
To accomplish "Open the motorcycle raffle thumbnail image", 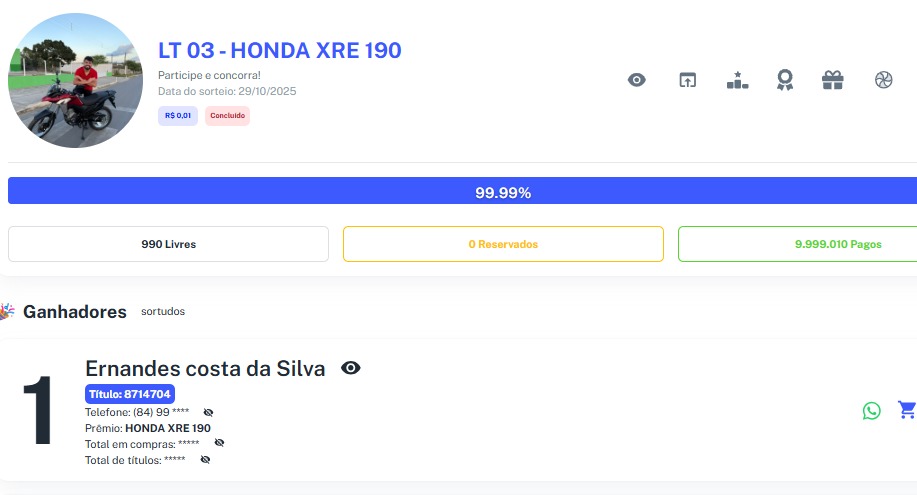I will point(75,81).
